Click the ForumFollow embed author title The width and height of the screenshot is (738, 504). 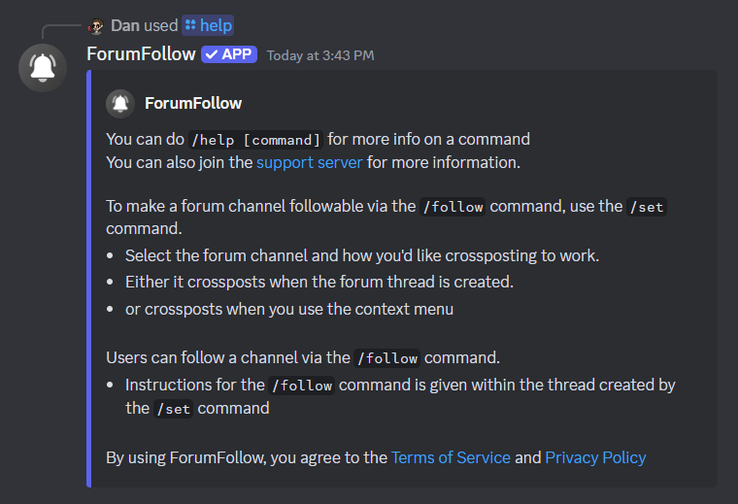click(193, 104)
